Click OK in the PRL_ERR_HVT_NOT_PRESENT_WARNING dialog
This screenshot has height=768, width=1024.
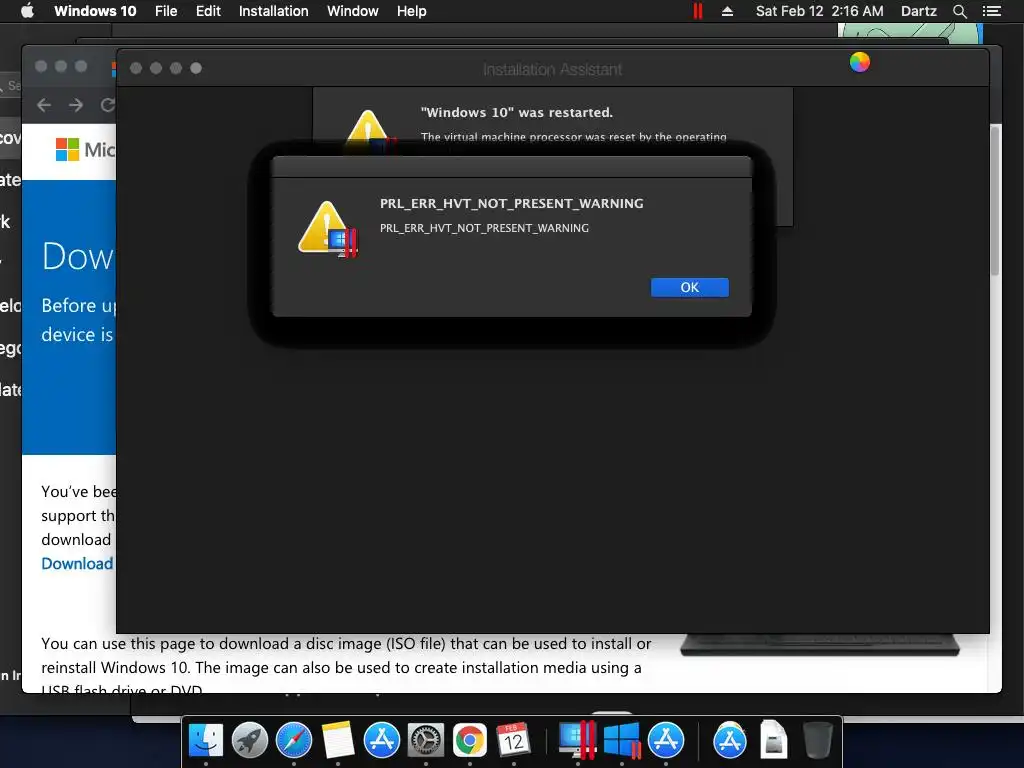coord(690,287)
